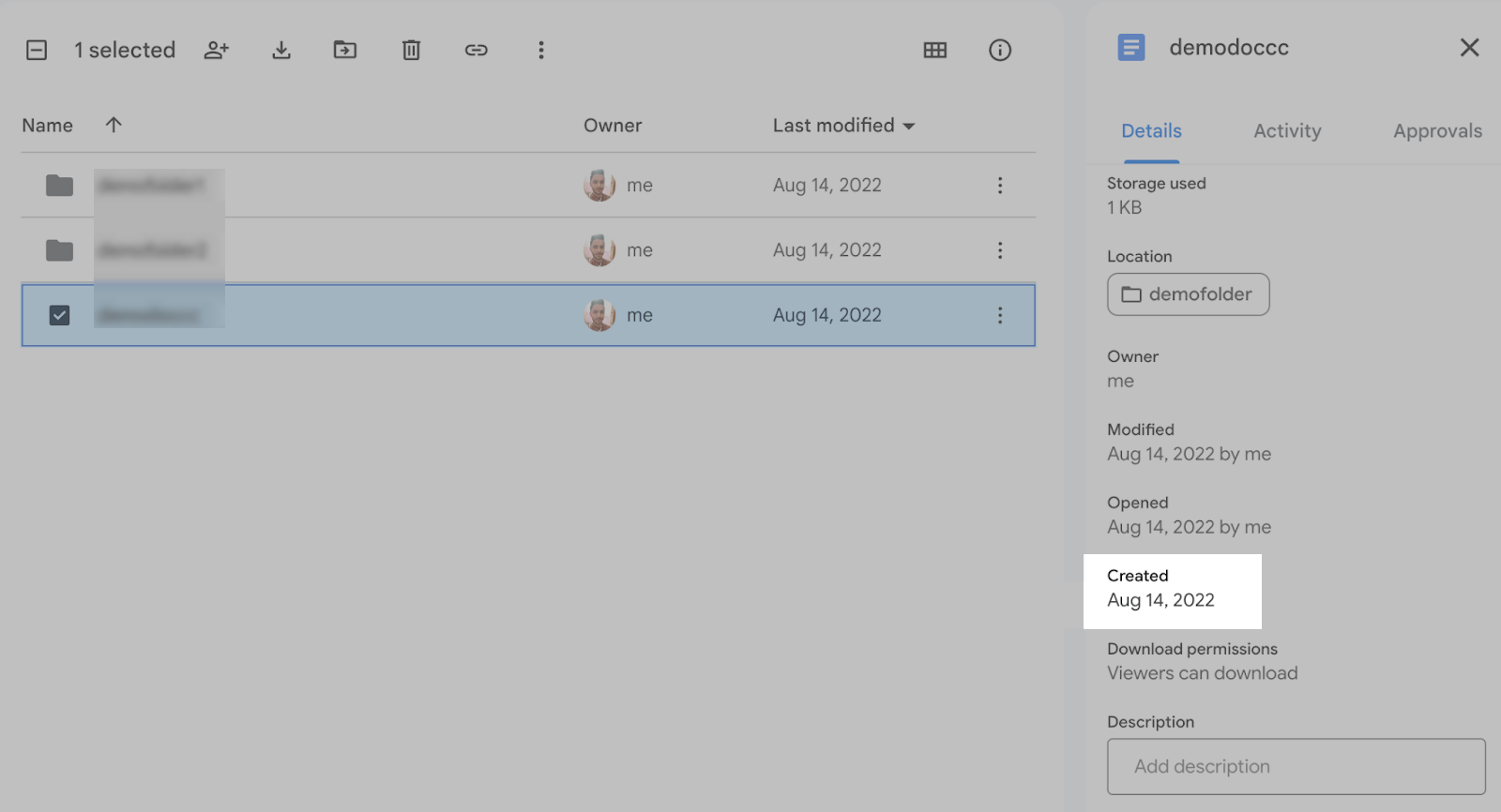Image resolution: width=1501 pixels, height=812 pixels.
Task: Close the demodoccc details panel
Action: pyautogui.click(x=1469, y=48)
